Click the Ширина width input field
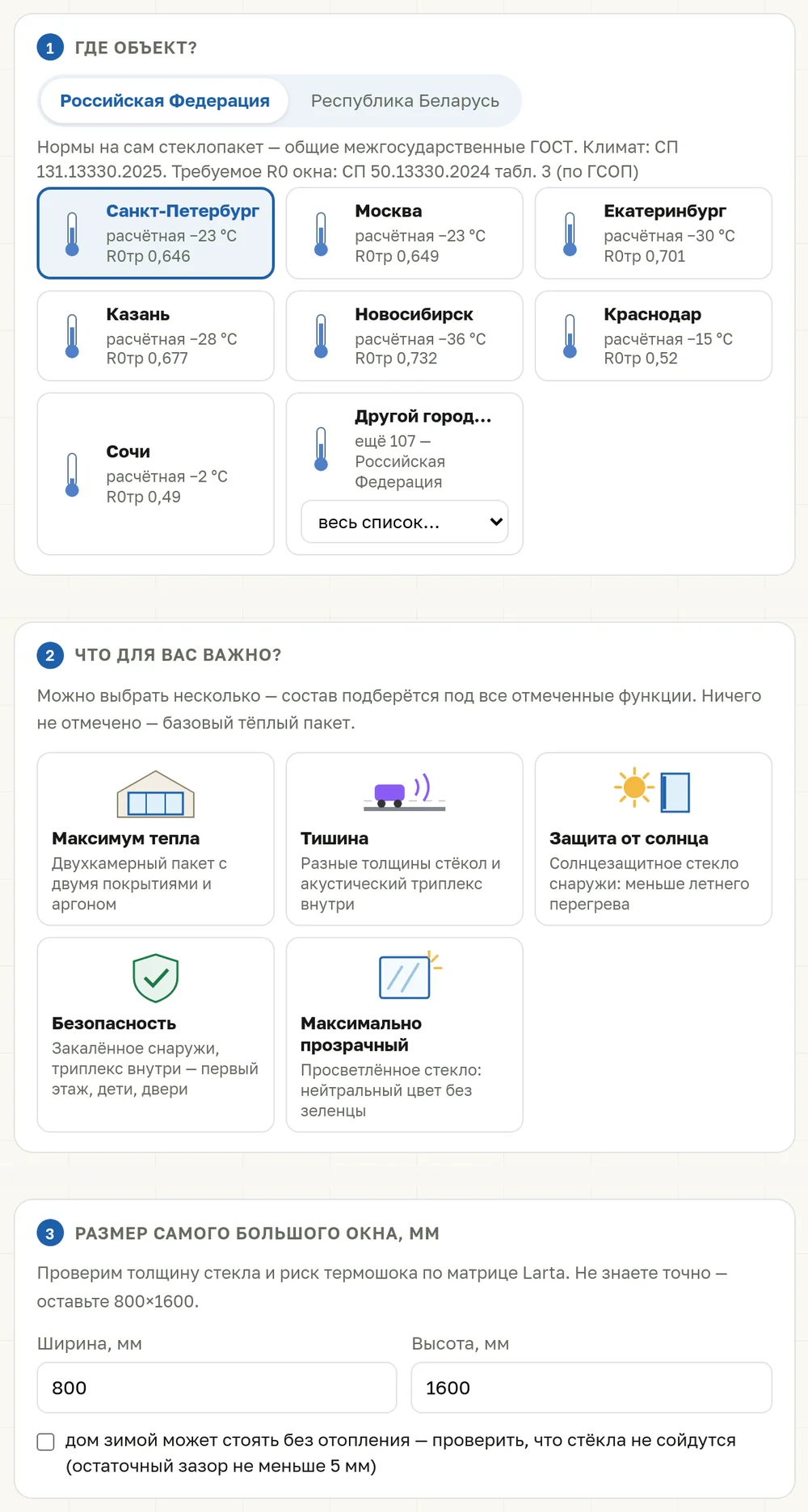Viewport: 808px width, 1512px height. point(217,1388)
